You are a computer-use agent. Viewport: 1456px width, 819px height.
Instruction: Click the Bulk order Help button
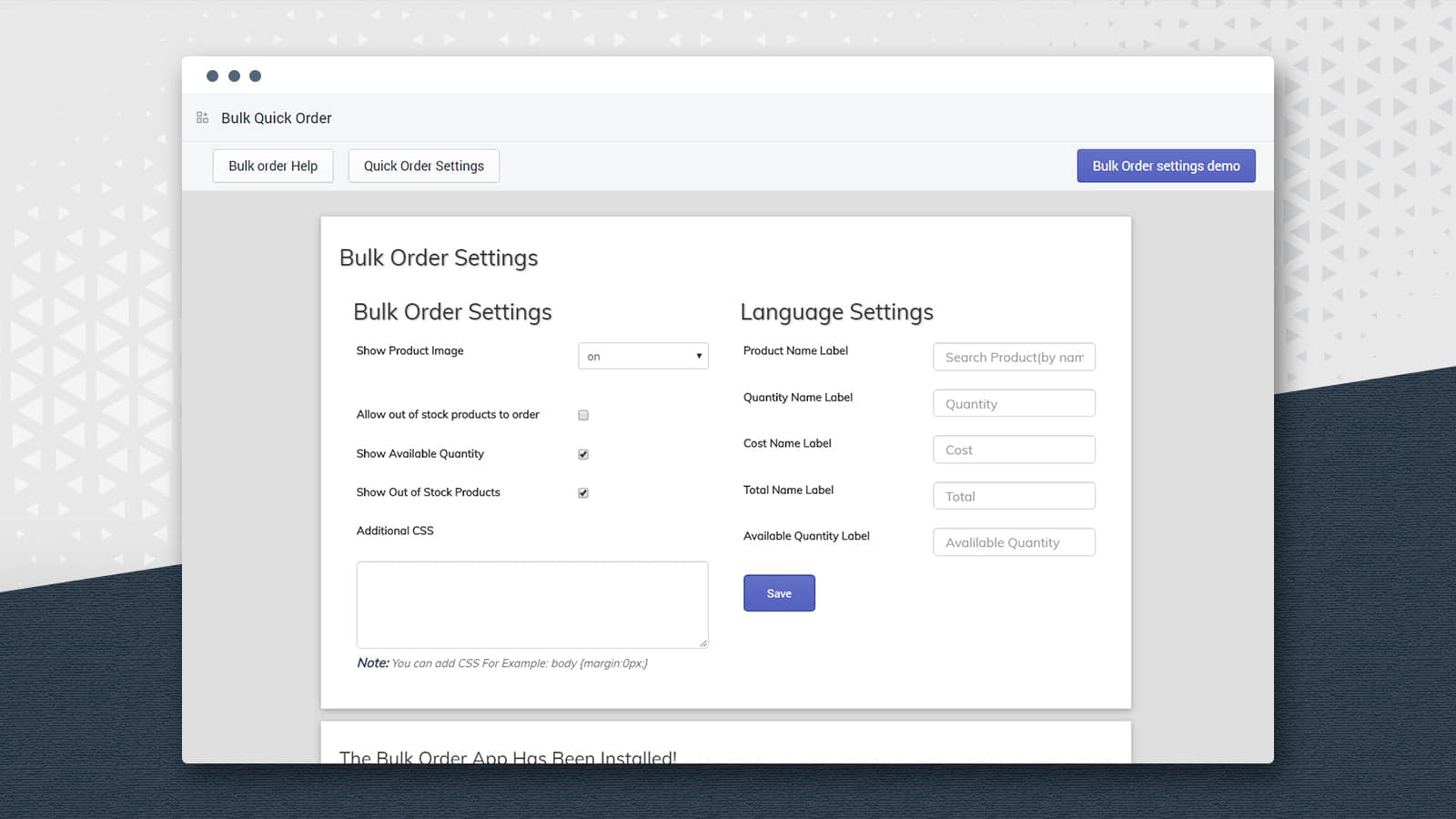point(272,166)
